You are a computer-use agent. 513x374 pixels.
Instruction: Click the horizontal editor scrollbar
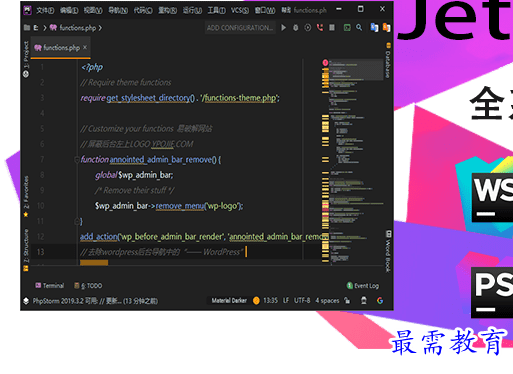pos(94,263)
